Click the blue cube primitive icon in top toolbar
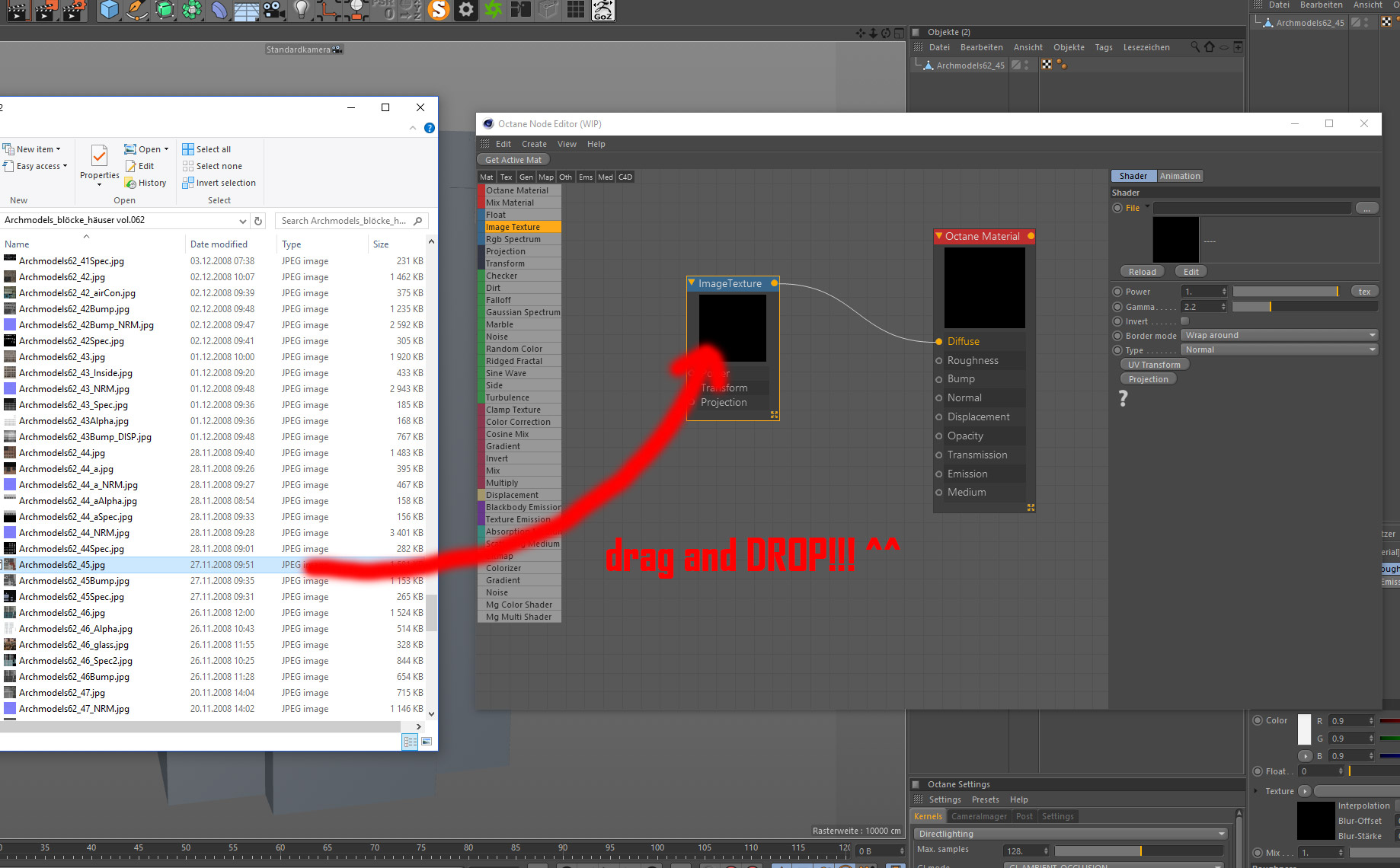 click(110, 10)
